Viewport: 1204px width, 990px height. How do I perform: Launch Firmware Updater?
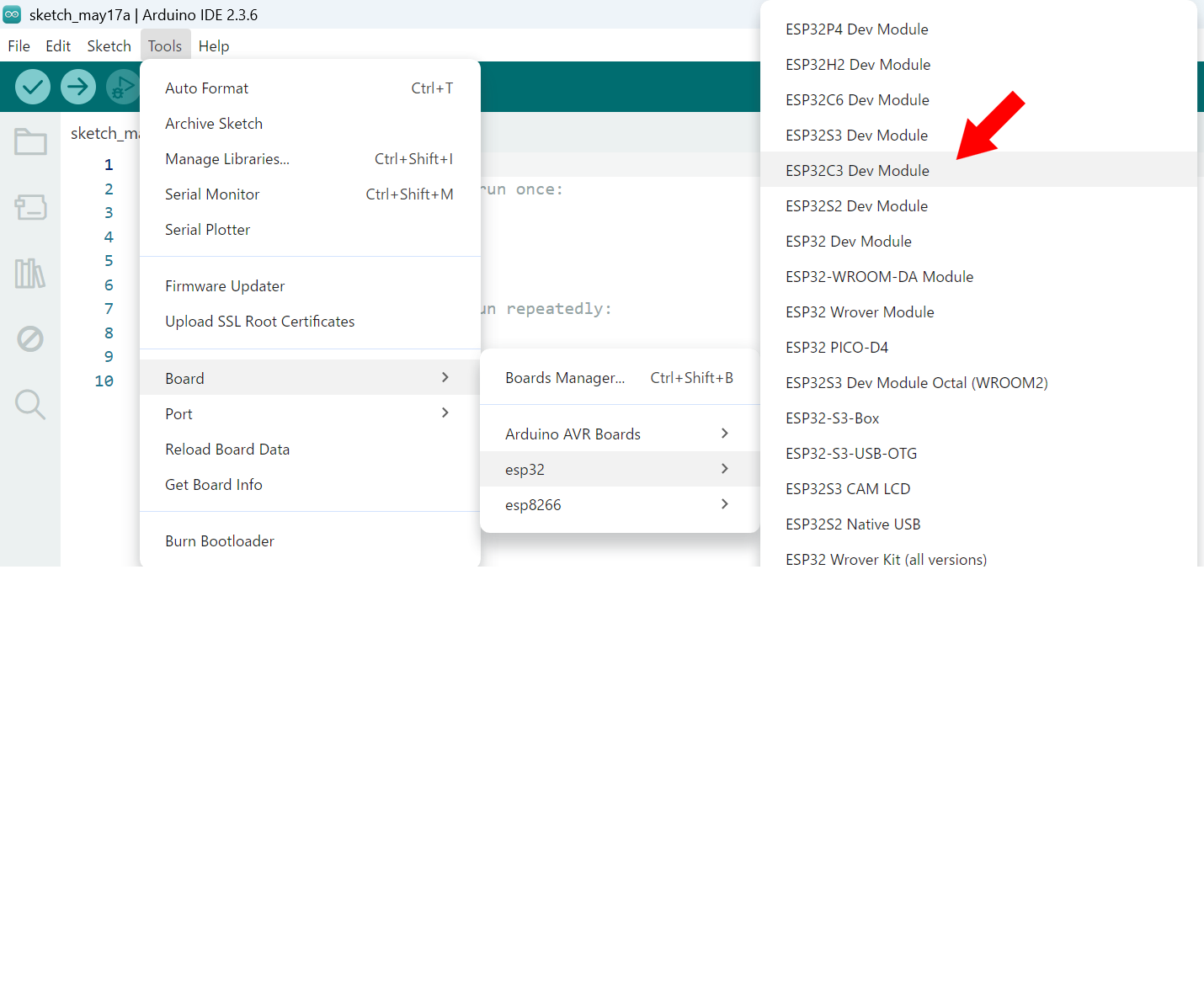click(x=310, y=286)
